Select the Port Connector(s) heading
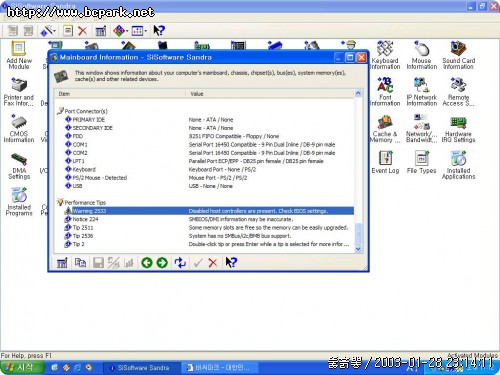The image size is (500, 375). (86, 111)
